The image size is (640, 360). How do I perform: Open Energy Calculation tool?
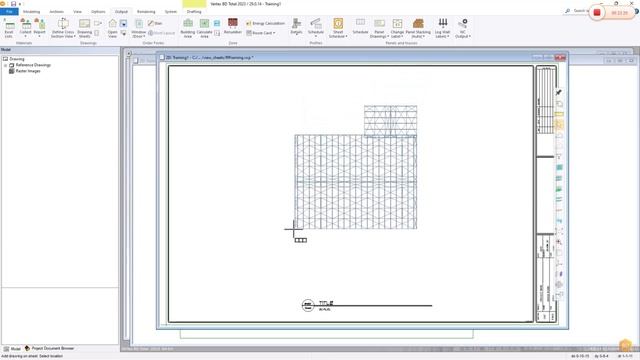[265, 23]
